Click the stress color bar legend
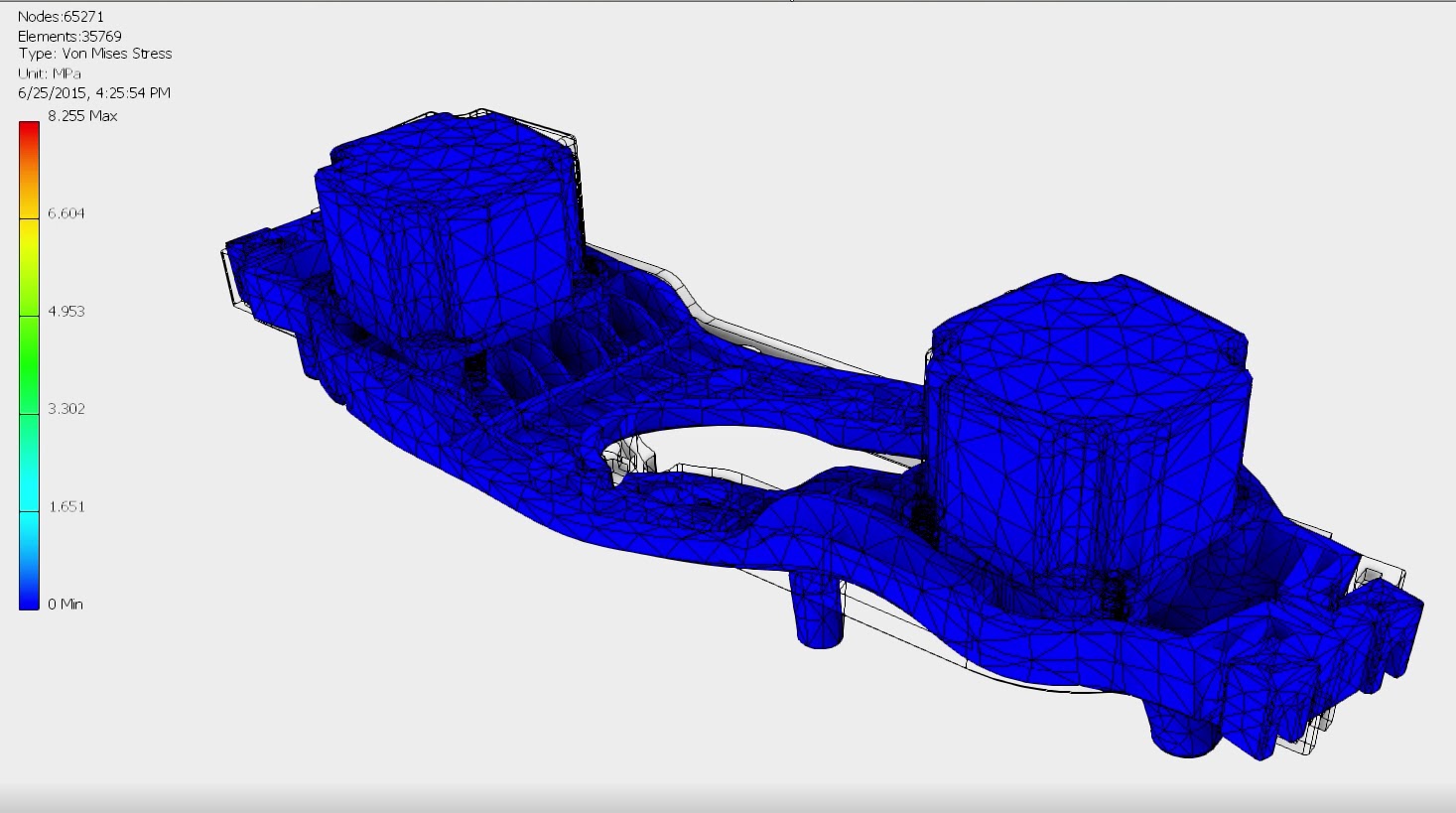1456x813 pixels. click(x=29, y=365)
